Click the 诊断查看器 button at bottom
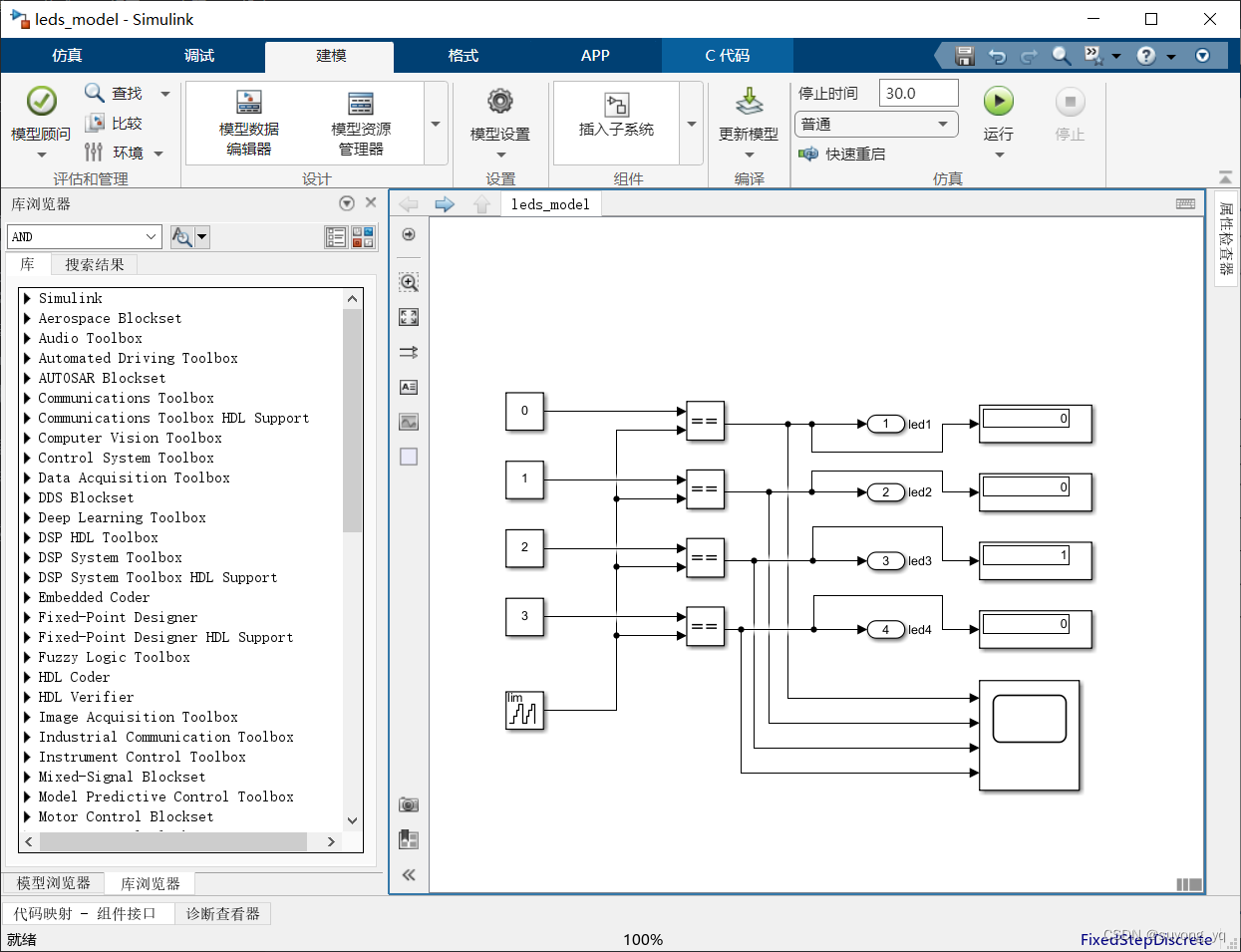 coord(222,913)
